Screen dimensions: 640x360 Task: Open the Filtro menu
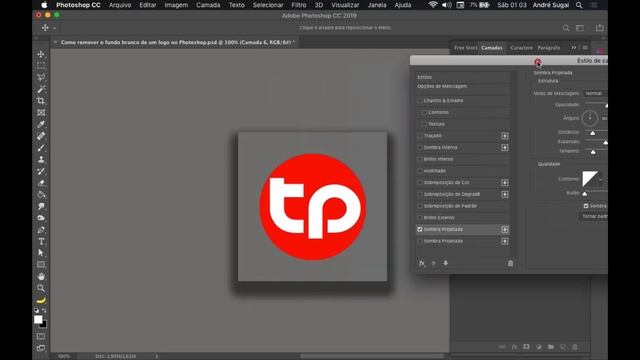pyautogui.click(x=299, y=5)
